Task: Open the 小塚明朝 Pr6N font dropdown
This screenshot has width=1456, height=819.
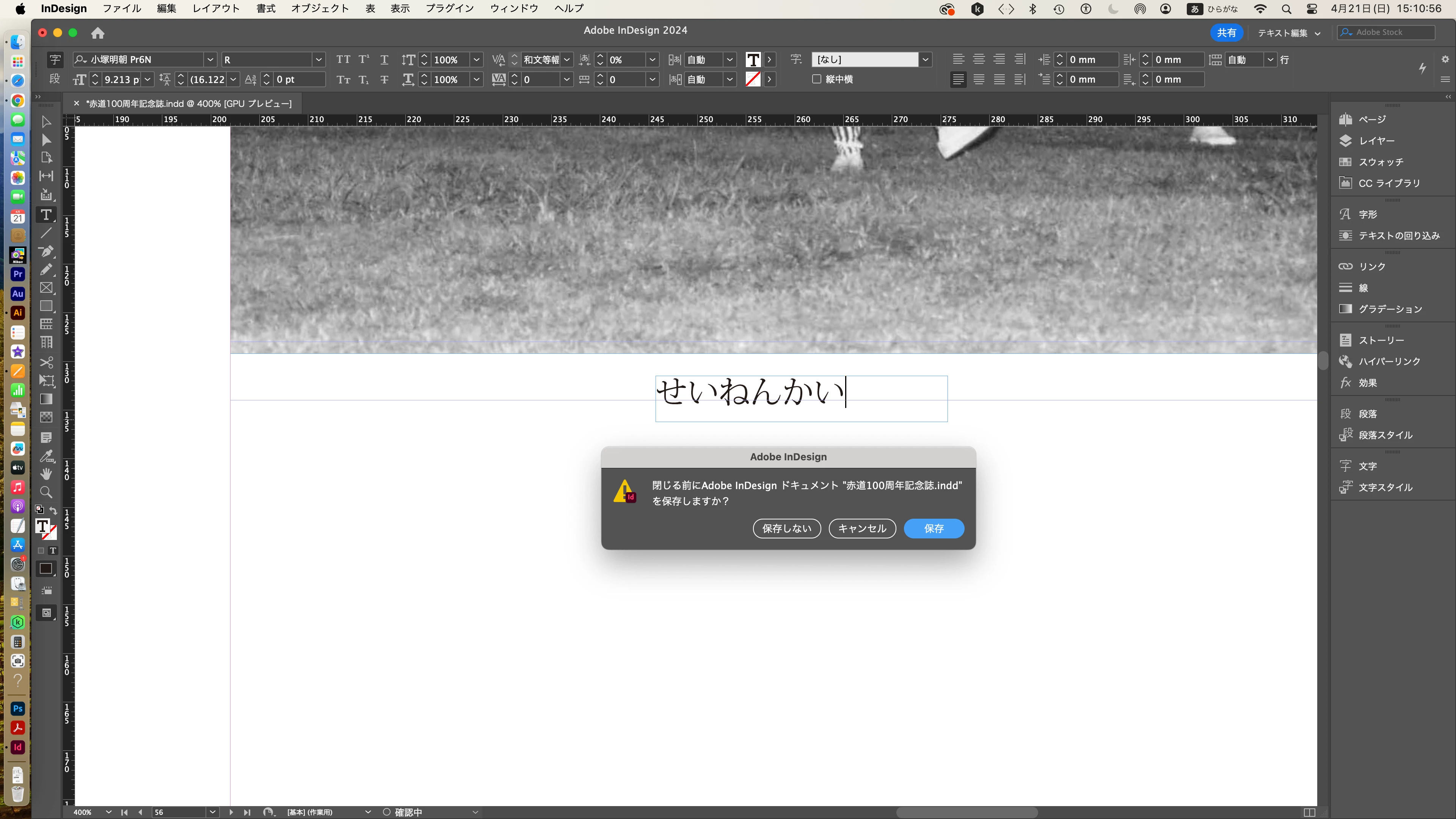Action: tap(210, 60)
